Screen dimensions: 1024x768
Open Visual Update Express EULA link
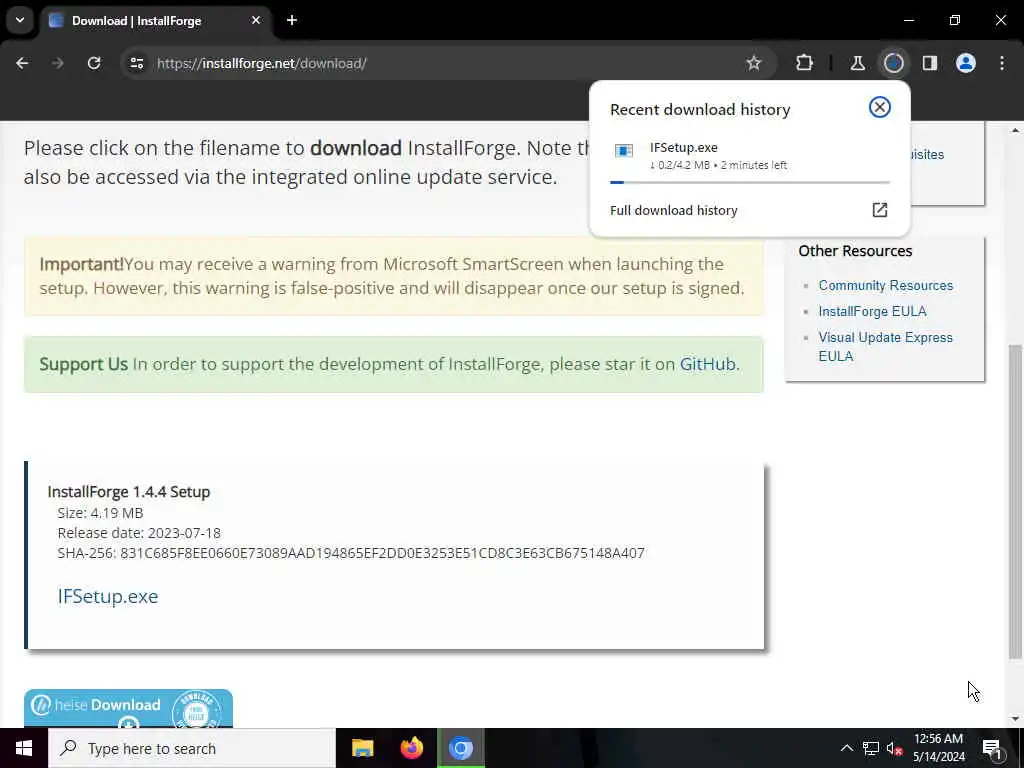click(x=885, y=347)
